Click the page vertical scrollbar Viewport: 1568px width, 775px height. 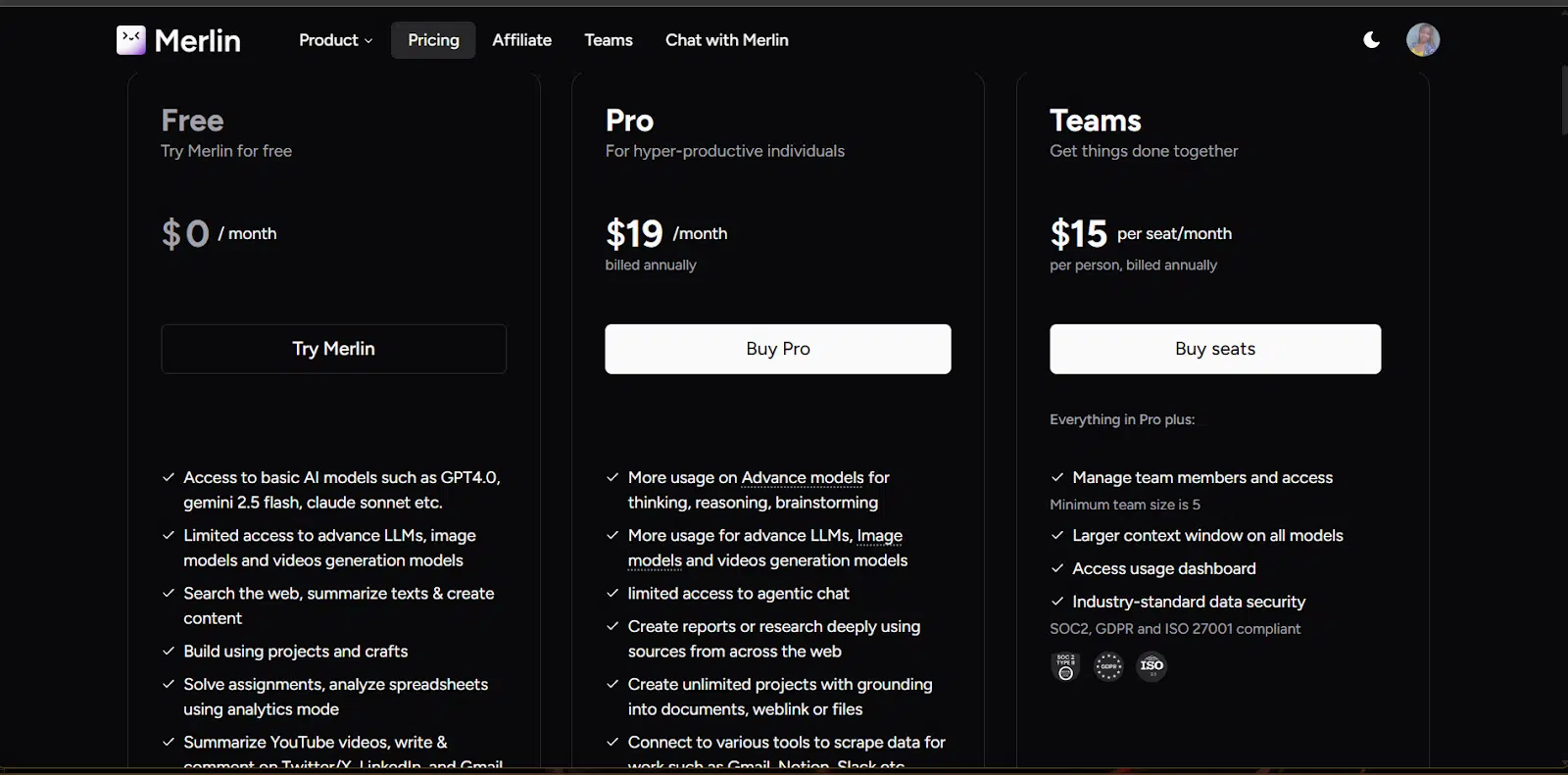click(1562, 100)
